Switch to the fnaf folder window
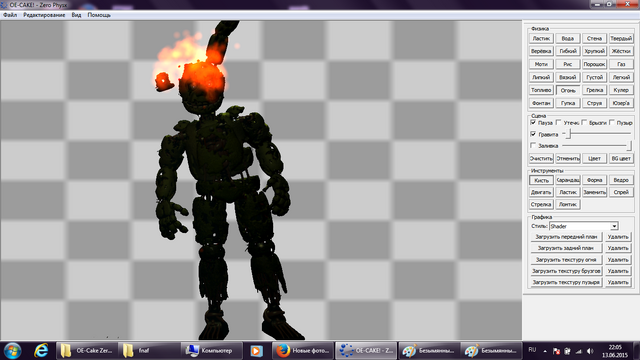This screenshot has width=640, height=360. pyautogui.click(x=149, y=351)
